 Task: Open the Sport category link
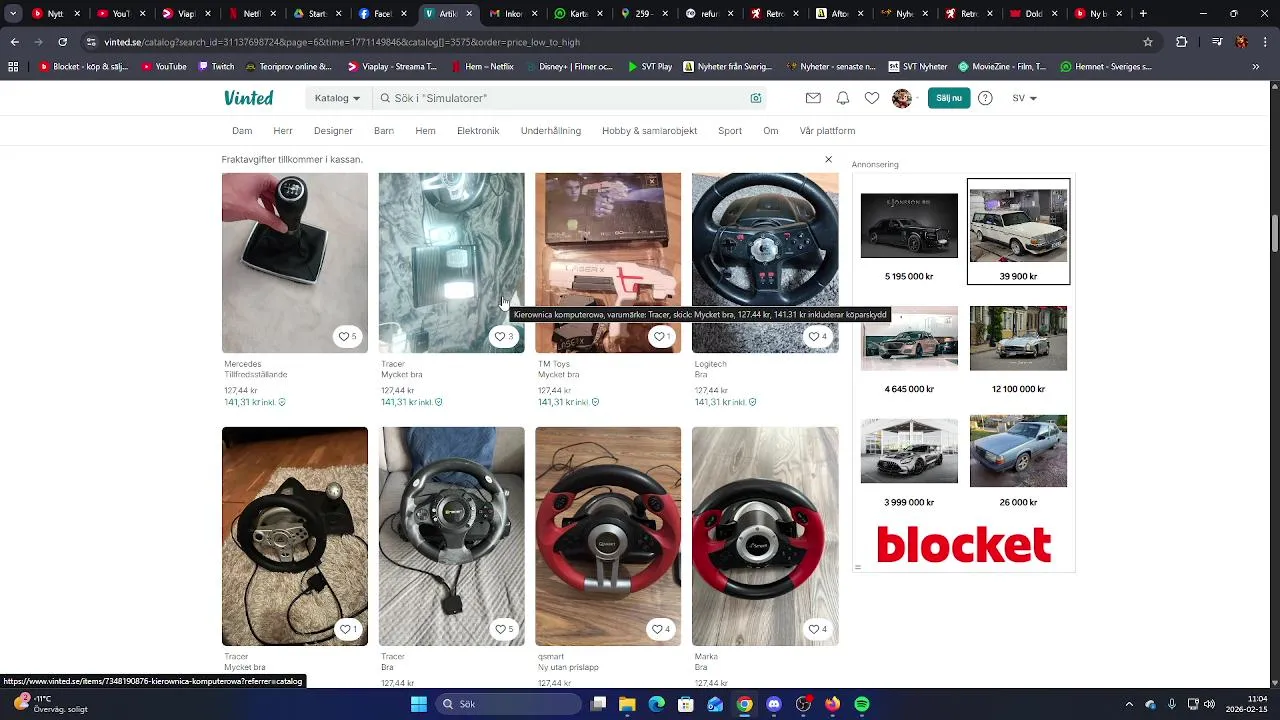[x=730, y=131]
